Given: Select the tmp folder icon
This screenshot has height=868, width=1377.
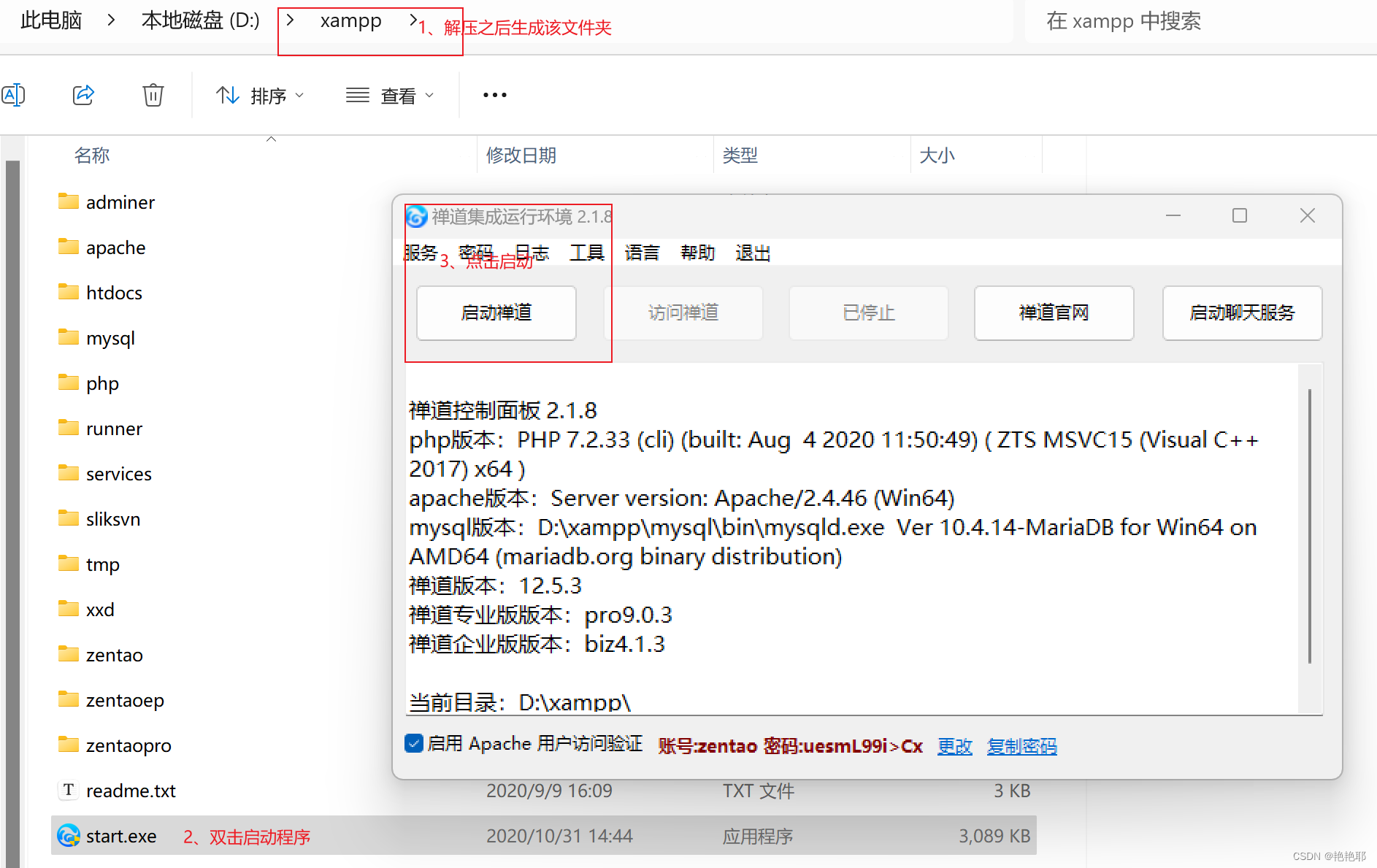Looking at the screenshot, I should [69, 563].
